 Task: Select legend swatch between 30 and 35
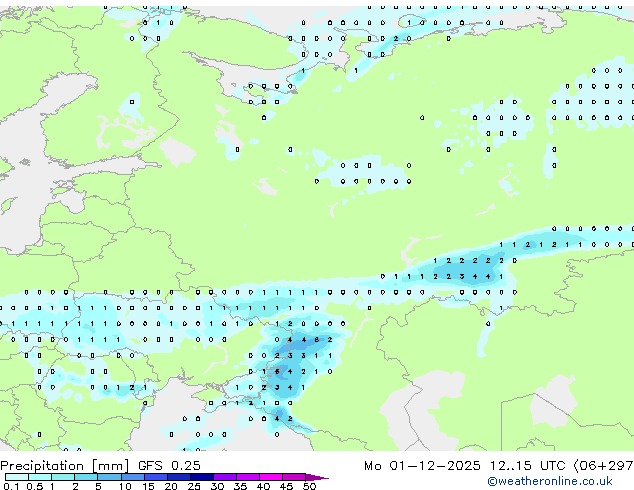[x=224, y=477]
